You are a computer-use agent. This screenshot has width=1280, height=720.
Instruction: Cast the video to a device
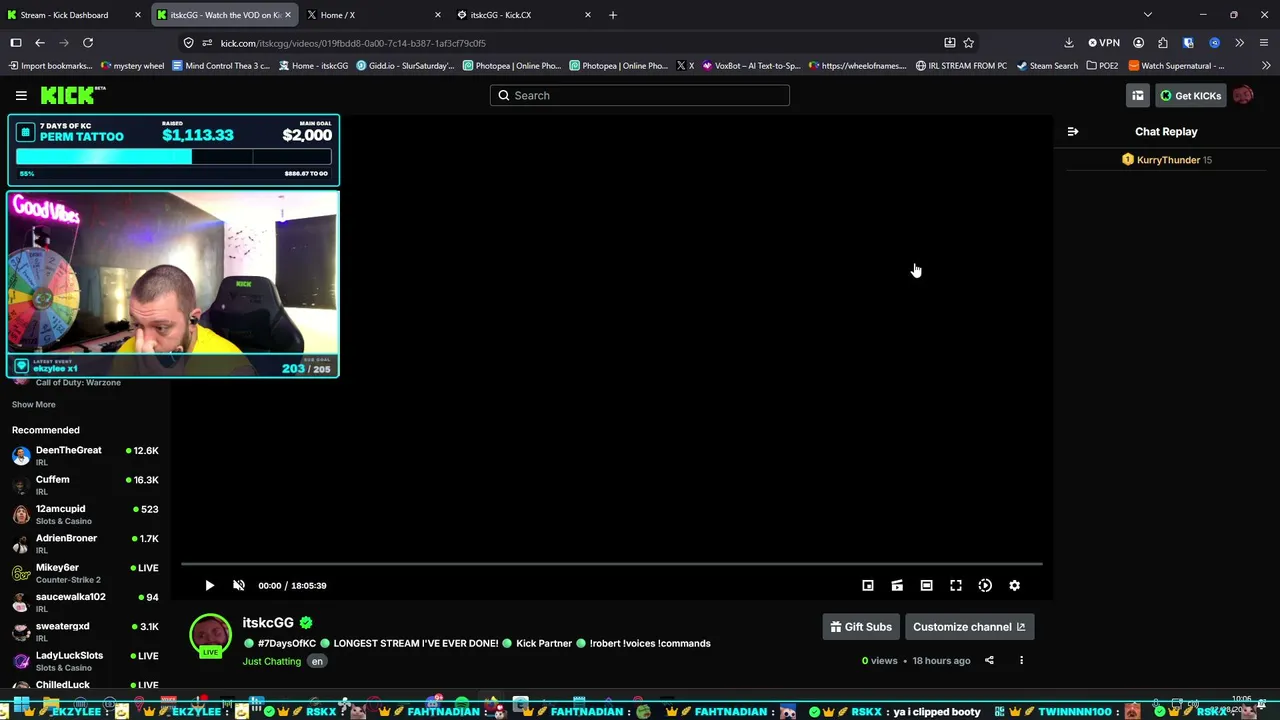[x=897, y=586]
